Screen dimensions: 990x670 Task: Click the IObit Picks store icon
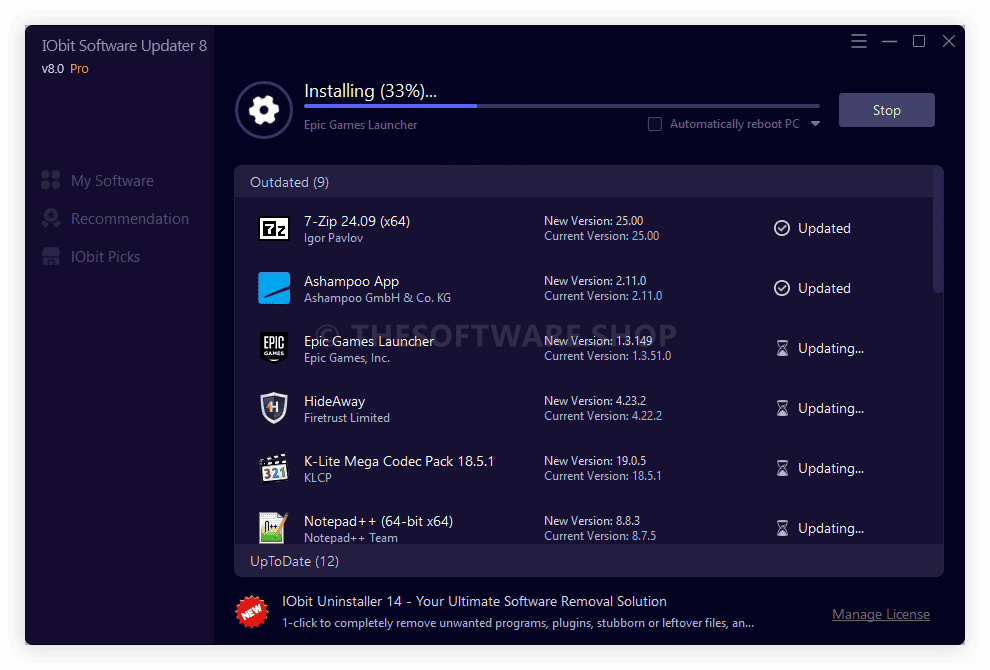[51, 256]
